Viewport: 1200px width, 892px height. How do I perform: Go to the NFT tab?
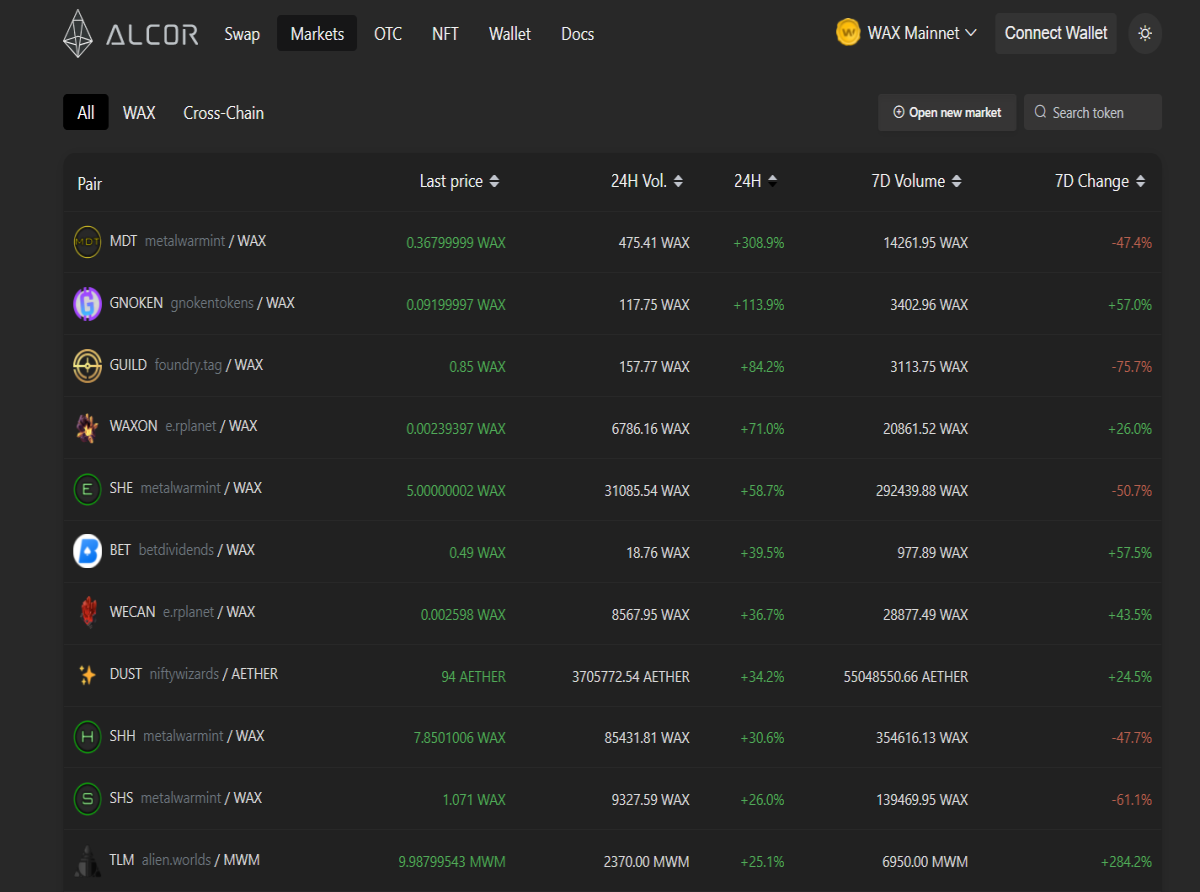(445, 34)
